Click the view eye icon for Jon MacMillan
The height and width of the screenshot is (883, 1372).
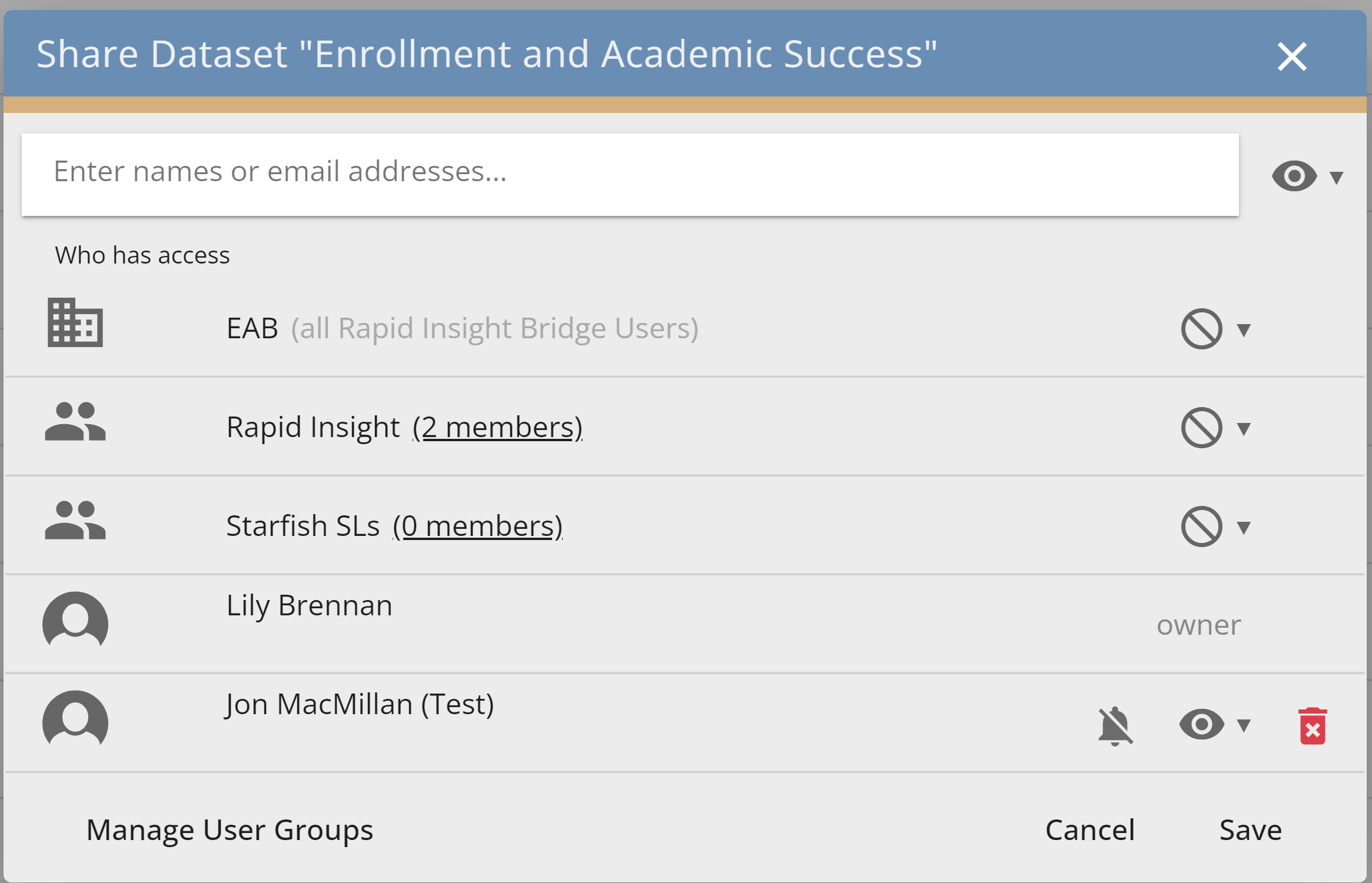(1201, 724)
